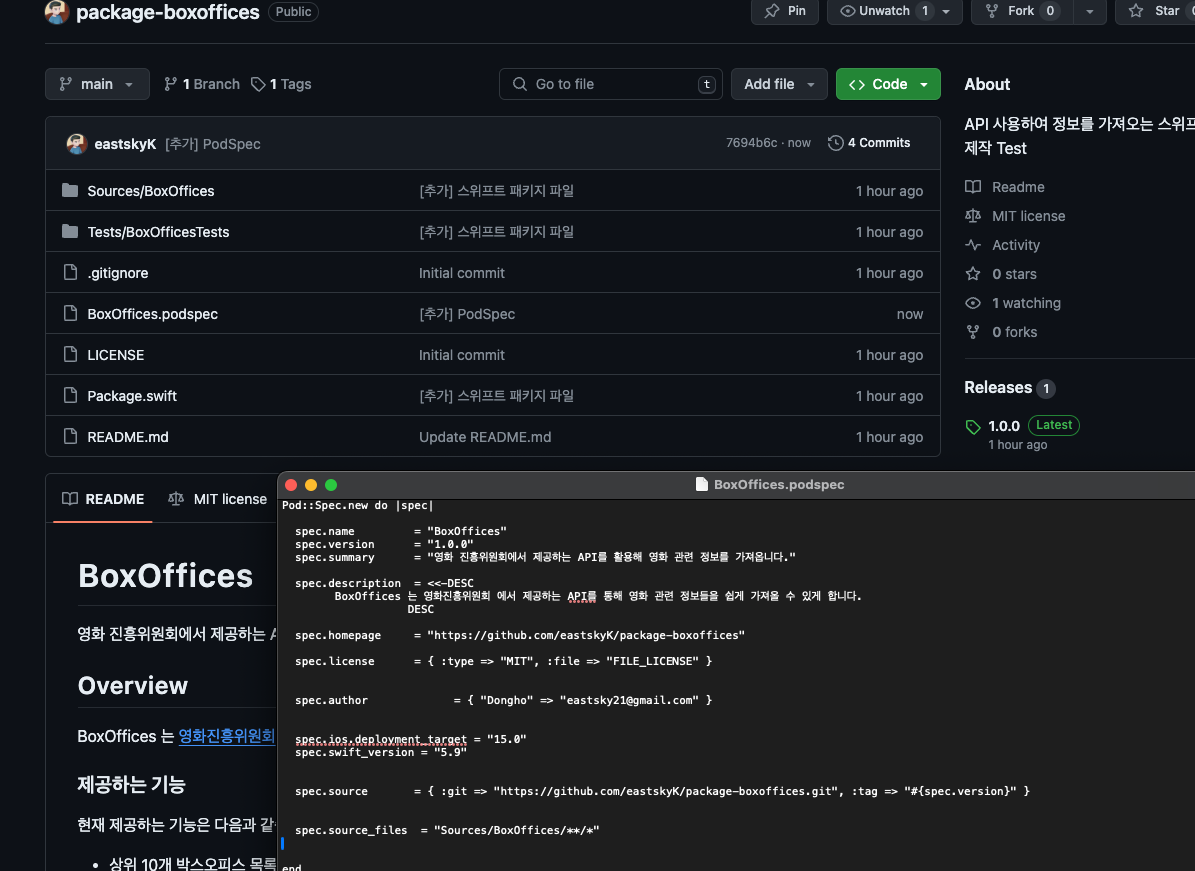Click the spec.homepage line in podspec editor
1195x871 pixels.
[x=520, y=636]
